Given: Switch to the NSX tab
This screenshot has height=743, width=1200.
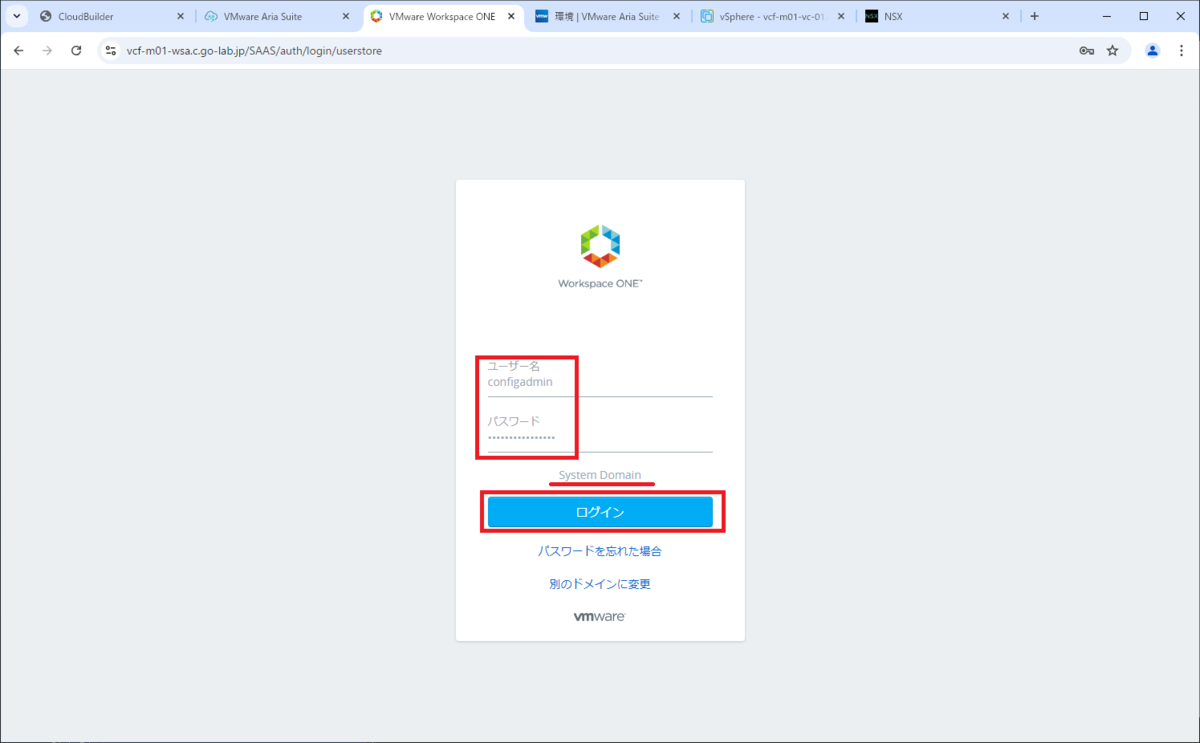Looking at the screenshot, I should coord(937,16).
